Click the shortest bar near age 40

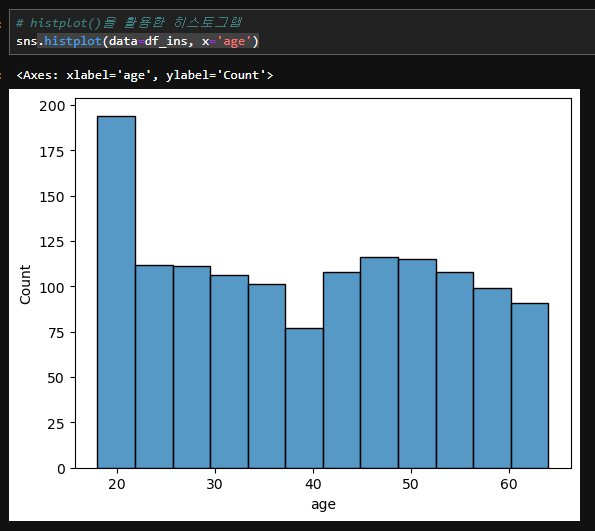pos(304,398)
